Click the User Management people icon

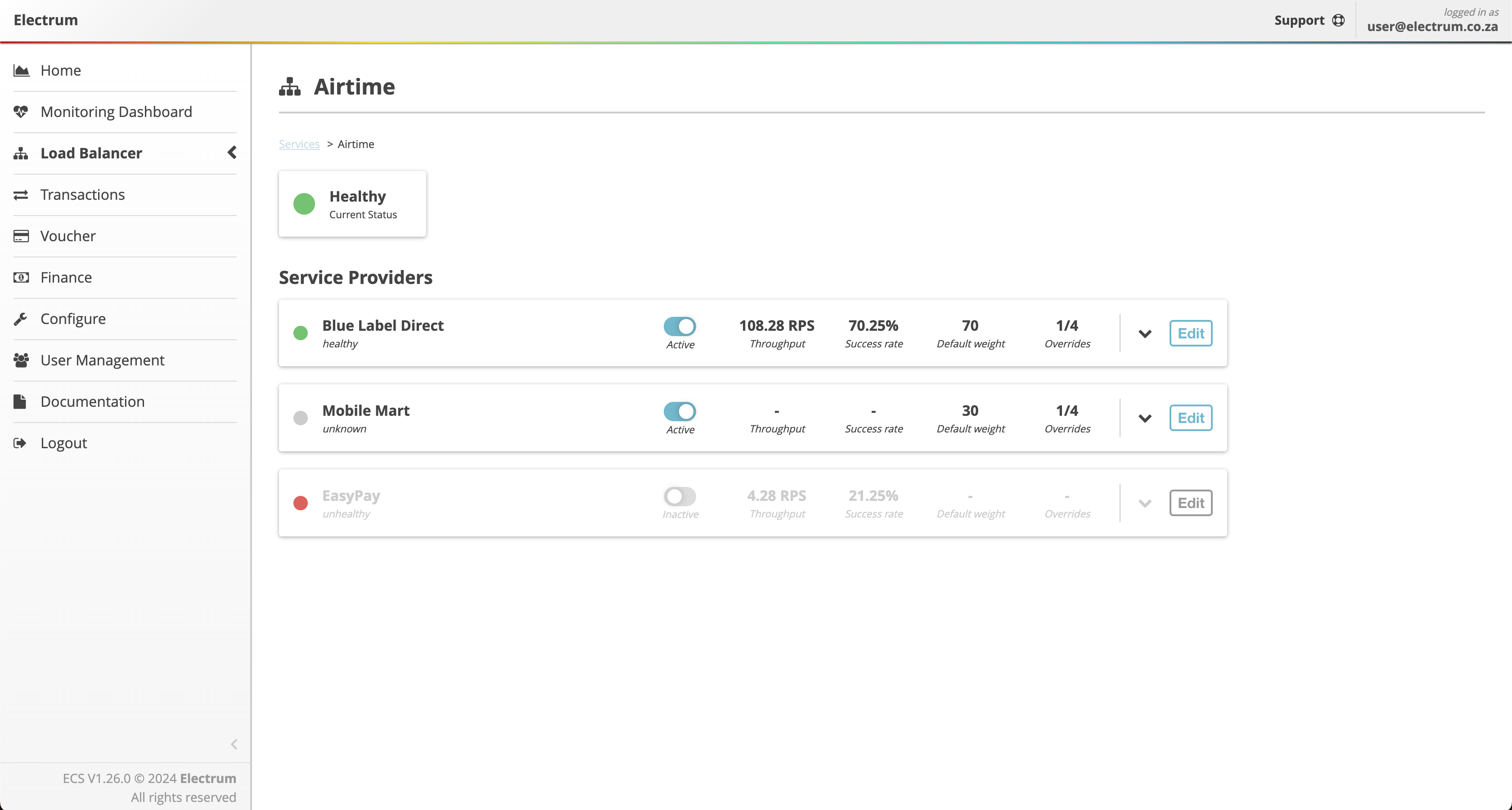21,360
